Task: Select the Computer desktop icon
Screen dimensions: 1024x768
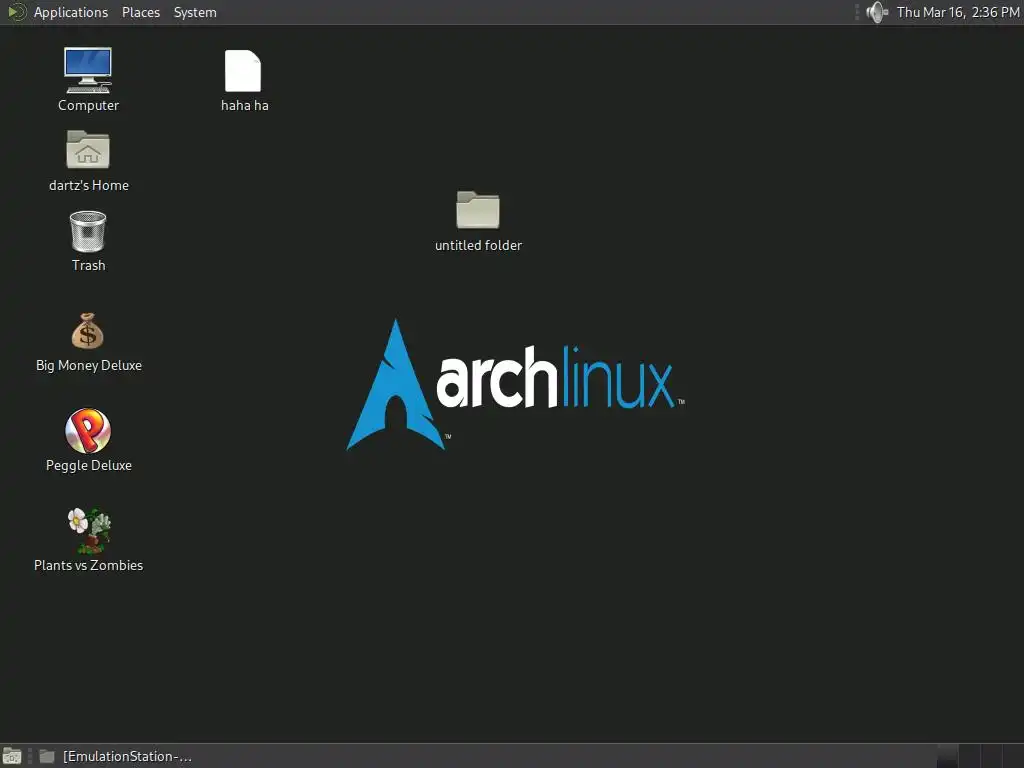Action: point(88,71)
